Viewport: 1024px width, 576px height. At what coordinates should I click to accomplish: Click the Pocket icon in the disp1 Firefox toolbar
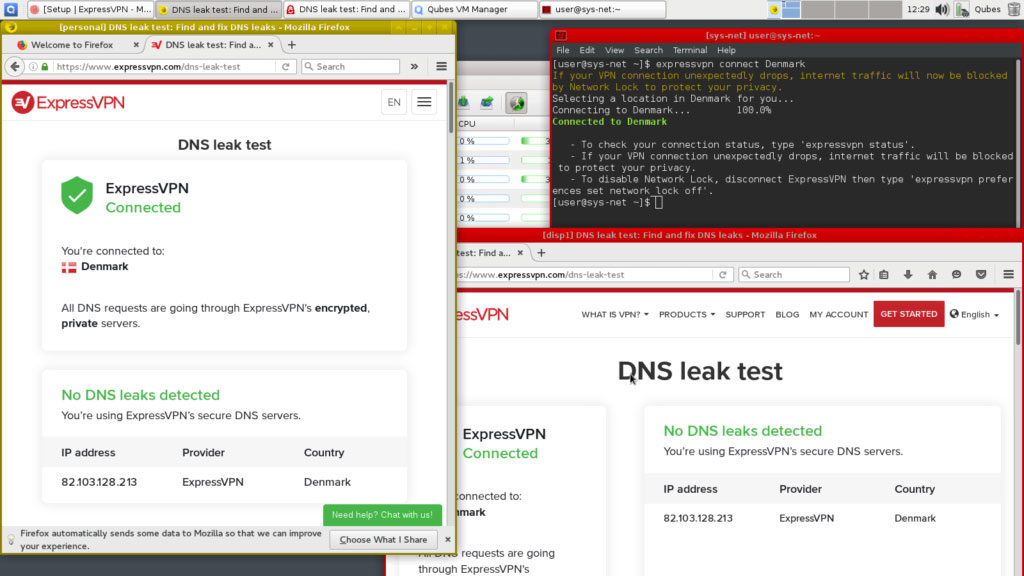coord(981,275)
